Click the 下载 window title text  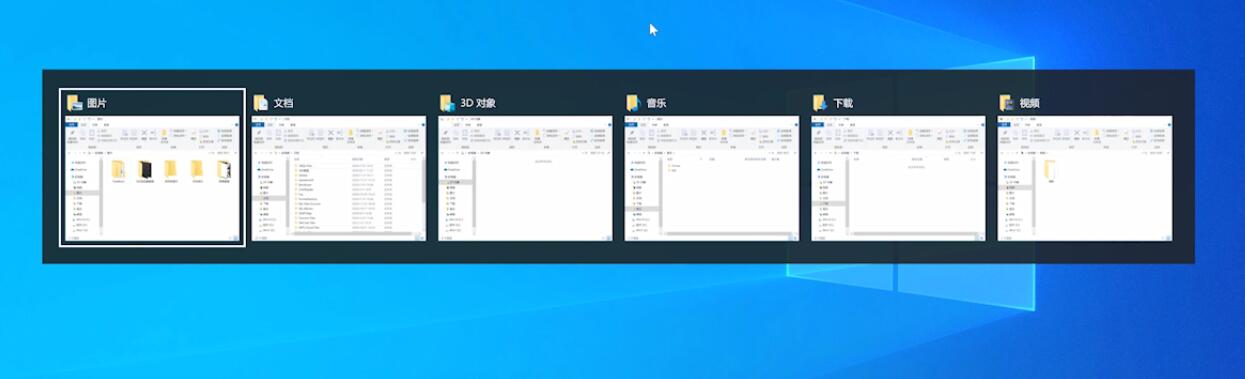click(x=843, y=103)
